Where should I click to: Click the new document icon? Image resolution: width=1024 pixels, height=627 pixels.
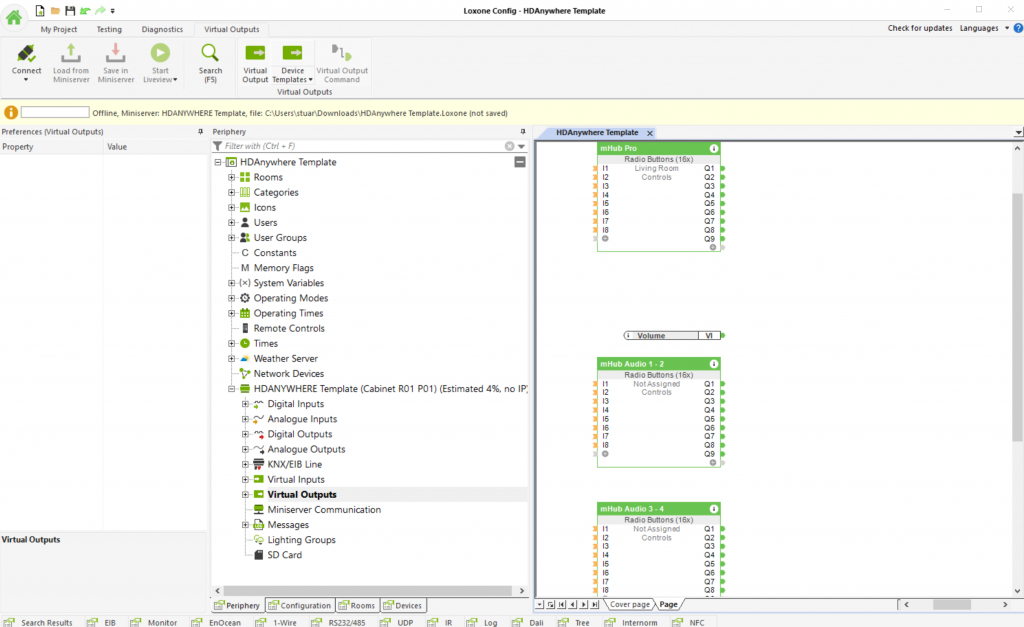point(40,10)
